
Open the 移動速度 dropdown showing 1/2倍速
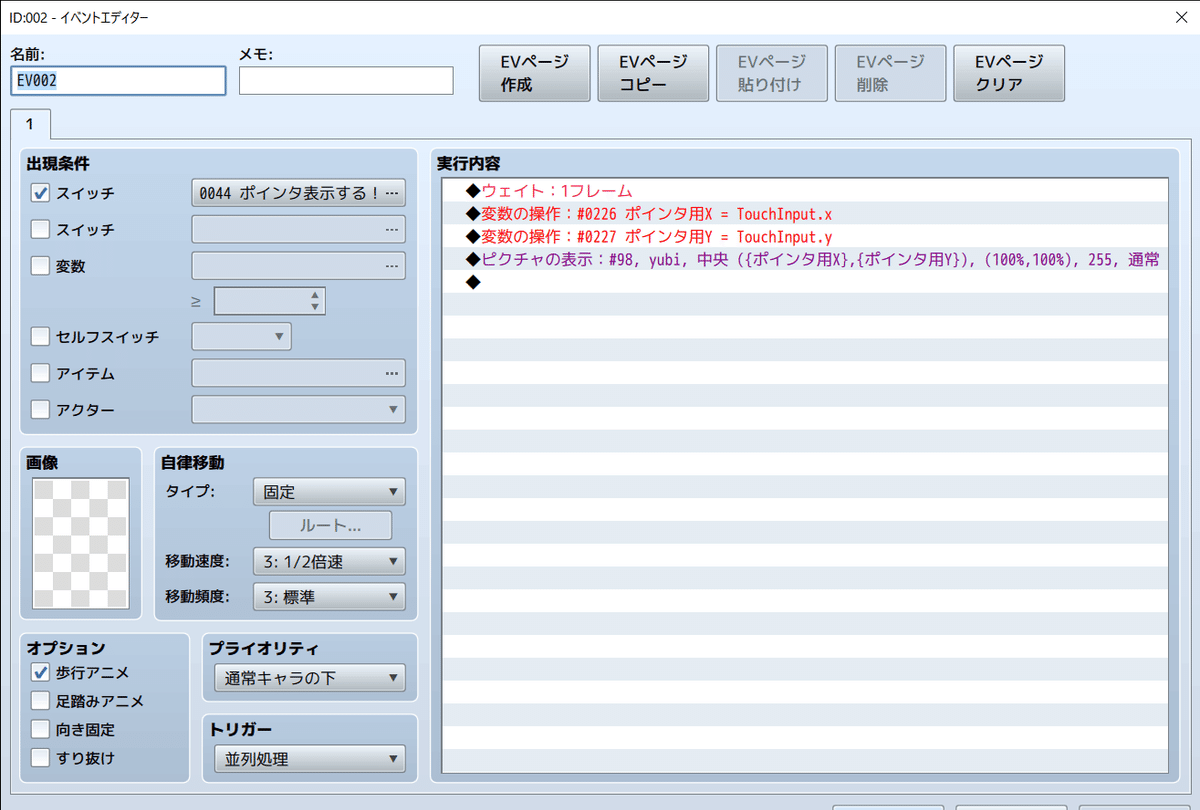[x=329, y=561]
